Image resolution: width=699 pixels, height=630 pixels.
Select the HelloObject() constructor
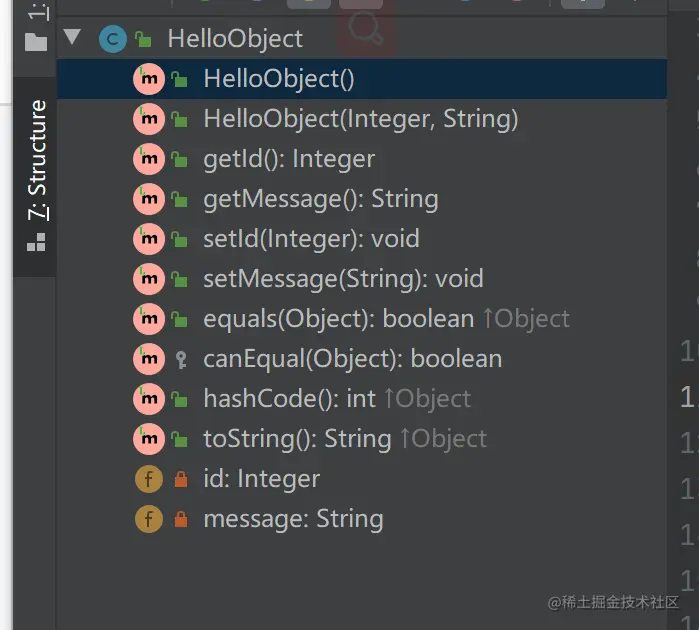pos(278,79)
